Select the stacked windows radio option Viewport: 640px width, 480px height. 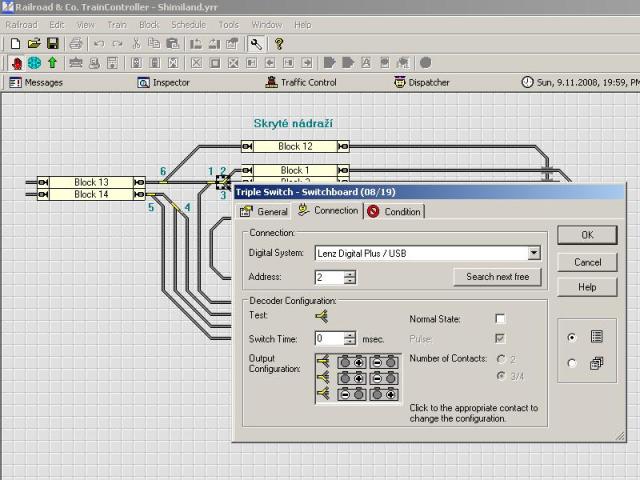pos(572,363)
